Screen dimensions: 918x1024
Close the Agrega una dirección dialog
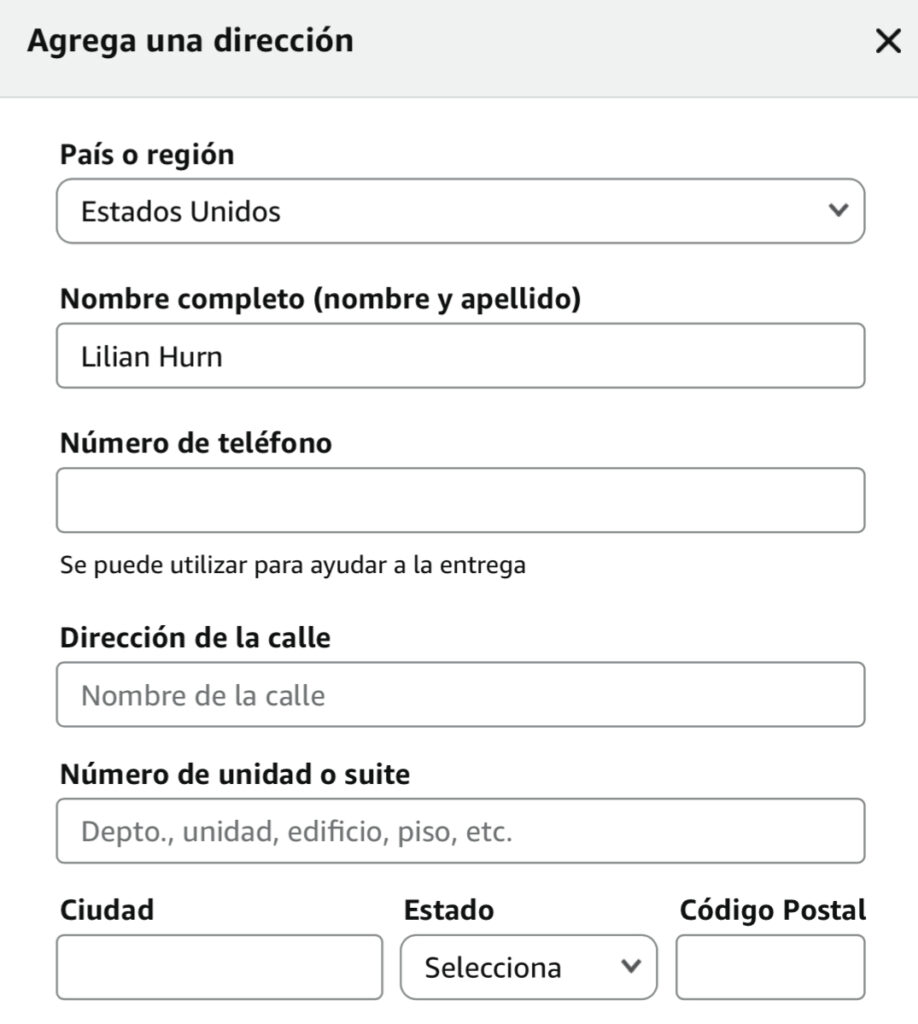(888, 42)
